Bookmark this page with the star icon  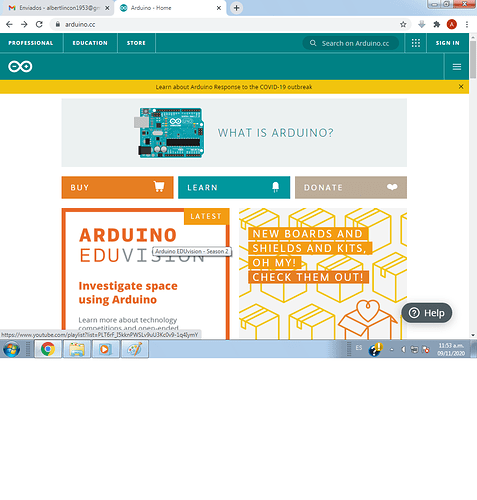point(403,24)
